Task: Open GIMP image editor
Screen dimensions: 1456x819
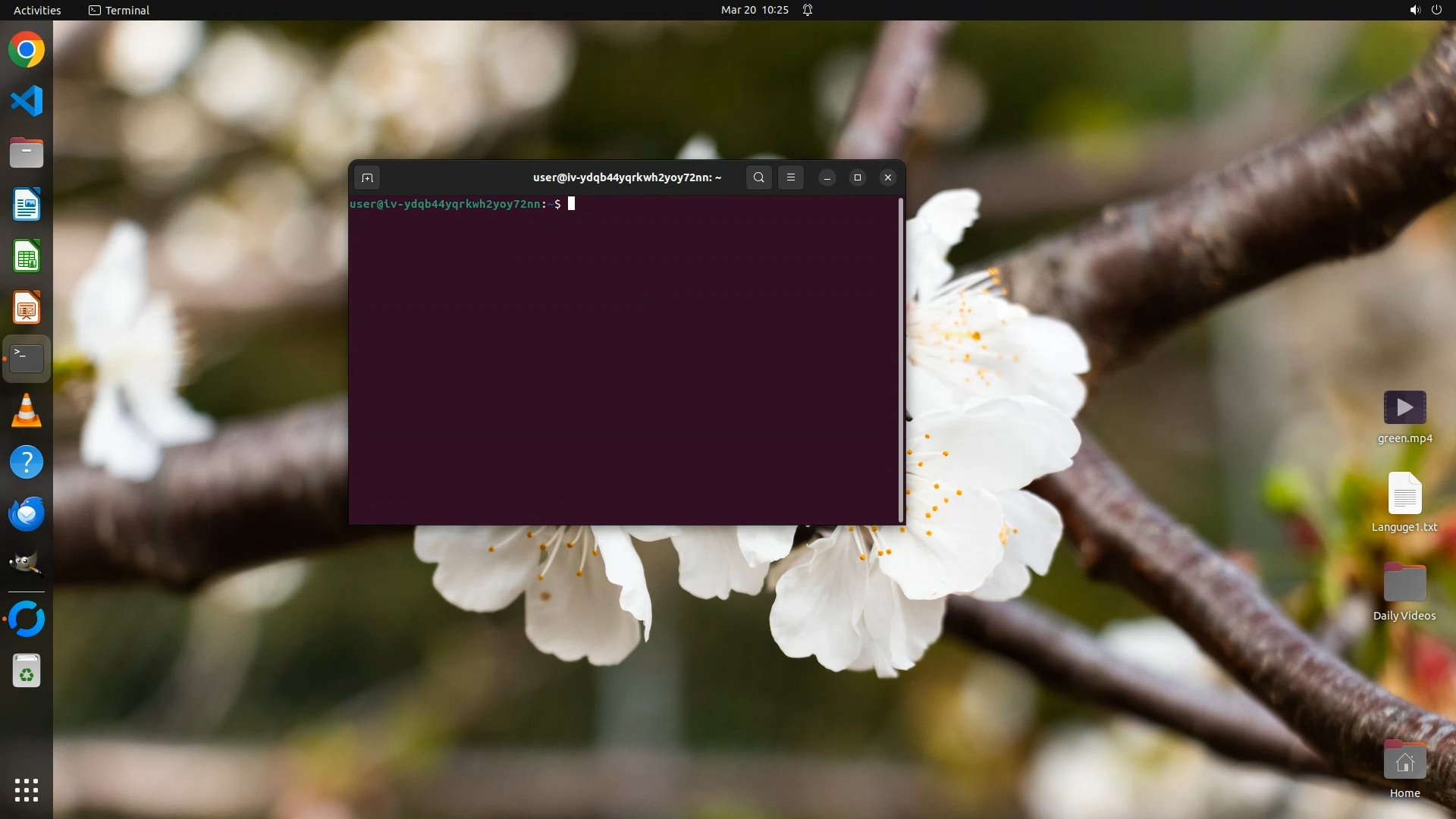Action: (x=27, y=565)
